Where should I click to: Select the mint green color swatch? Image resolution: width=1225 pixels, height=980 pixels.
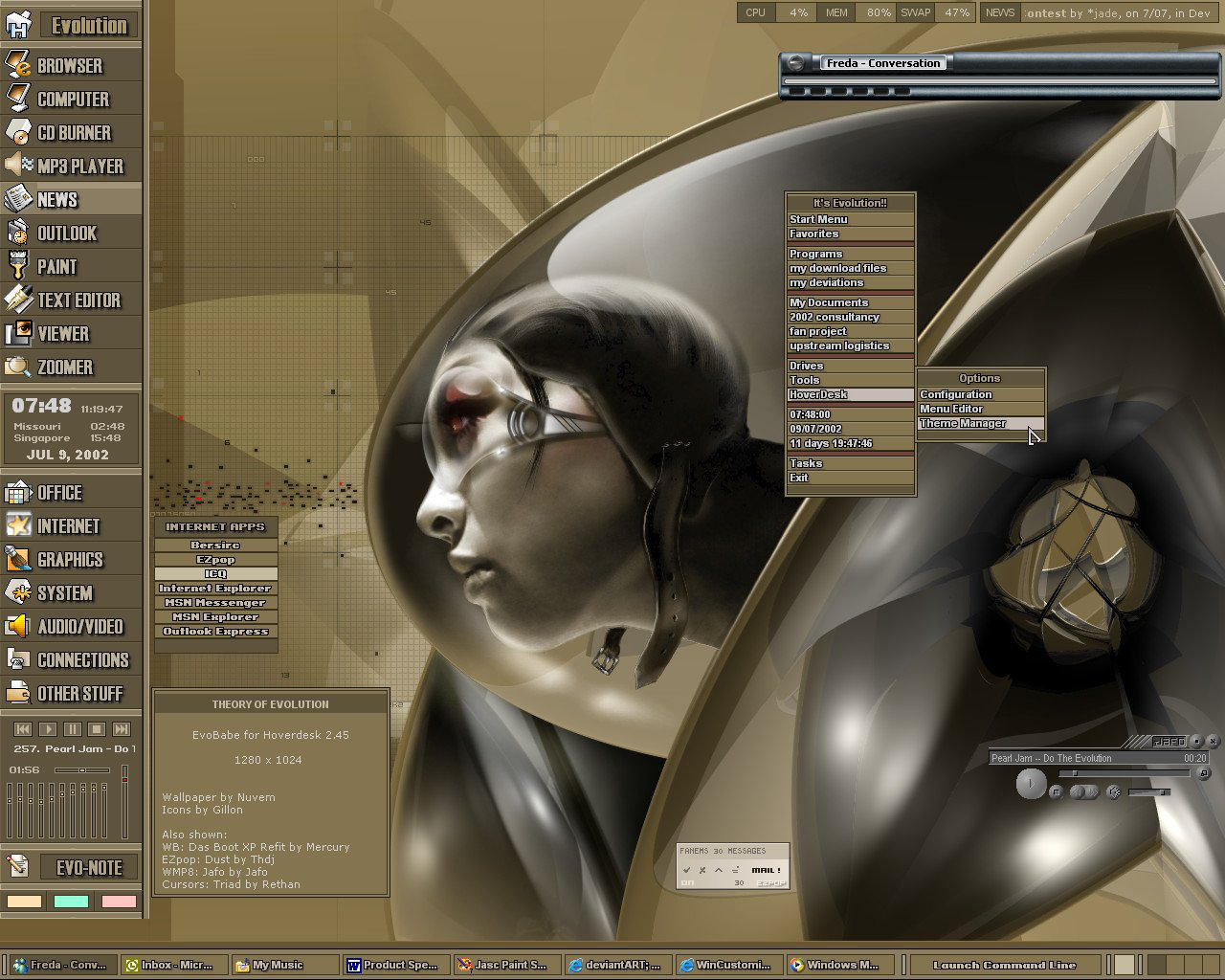[x=72, y=902]
